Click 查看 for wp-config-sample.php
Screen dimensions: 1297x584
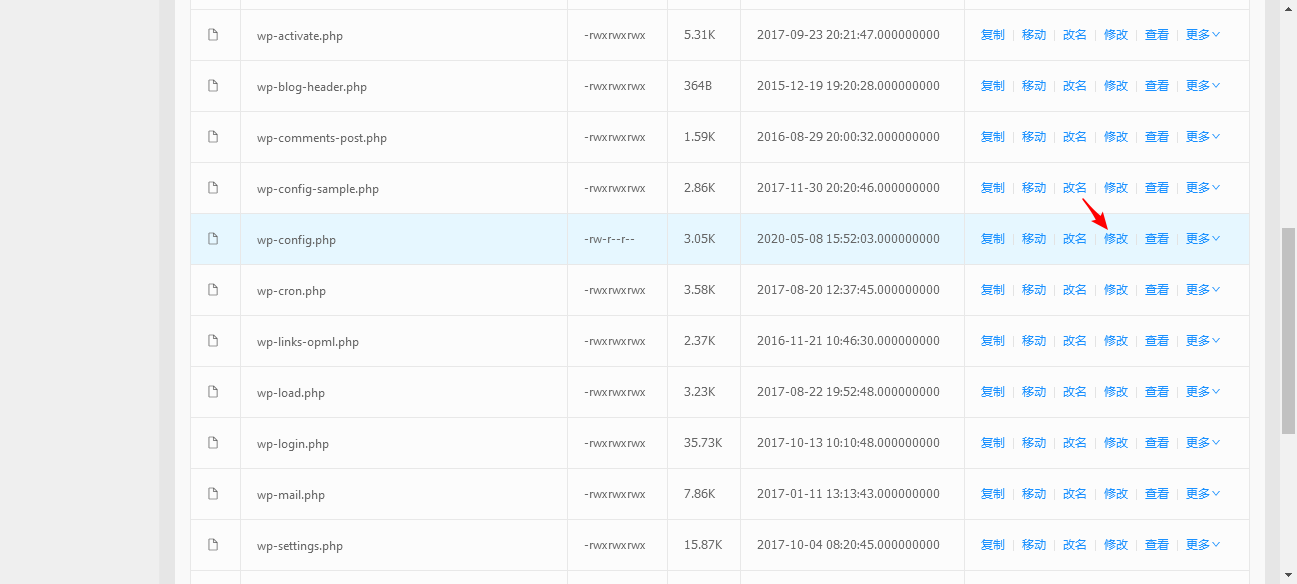click(x=1157, y=188)
